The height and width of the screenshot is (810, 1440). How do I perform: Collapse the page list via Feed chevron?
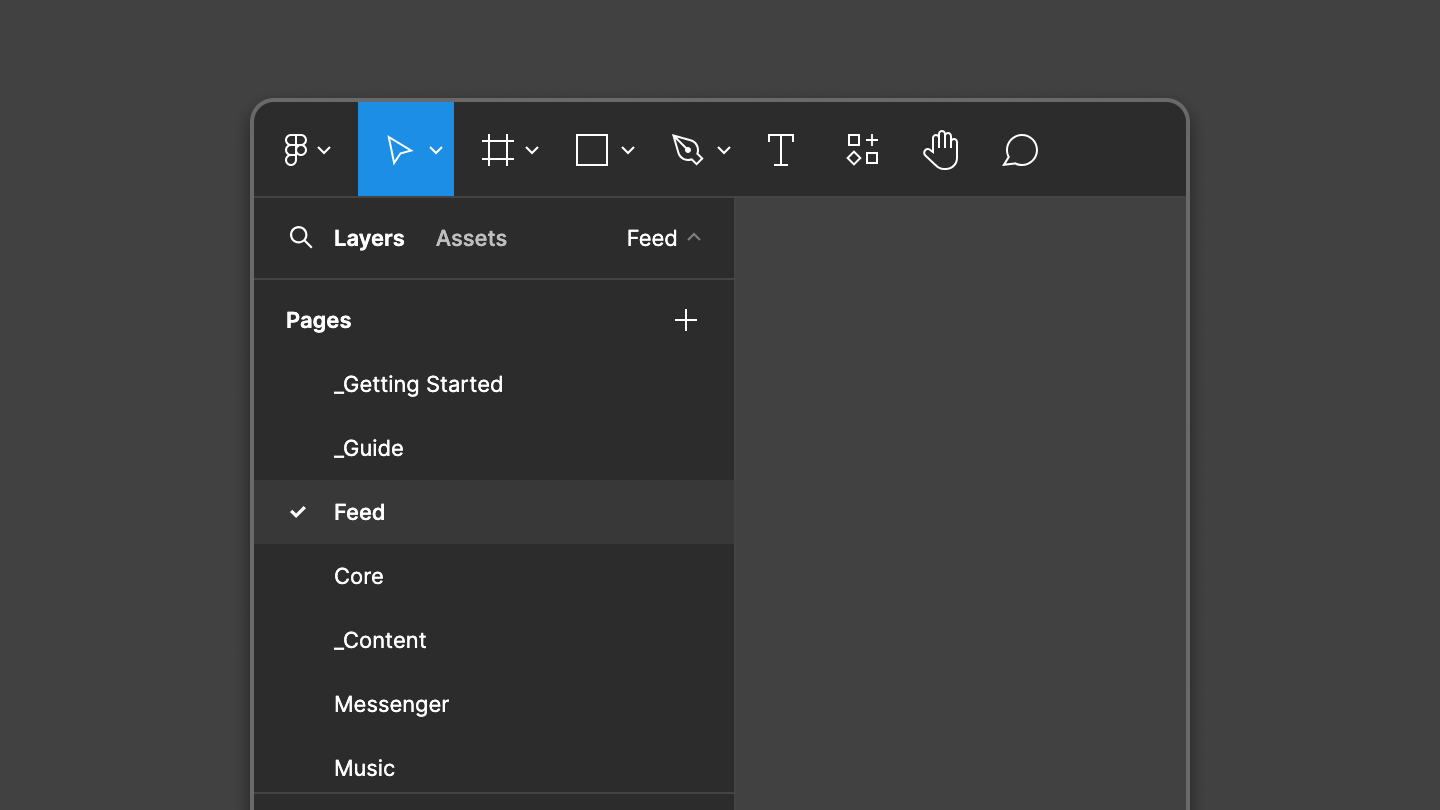[694, 237]
